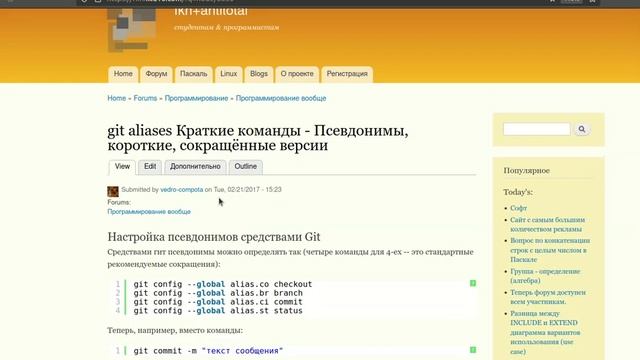Focus the sidebar search input field
Image resolution: width=640 pixels, height=360 pixels.
click(x=536, y=129)
